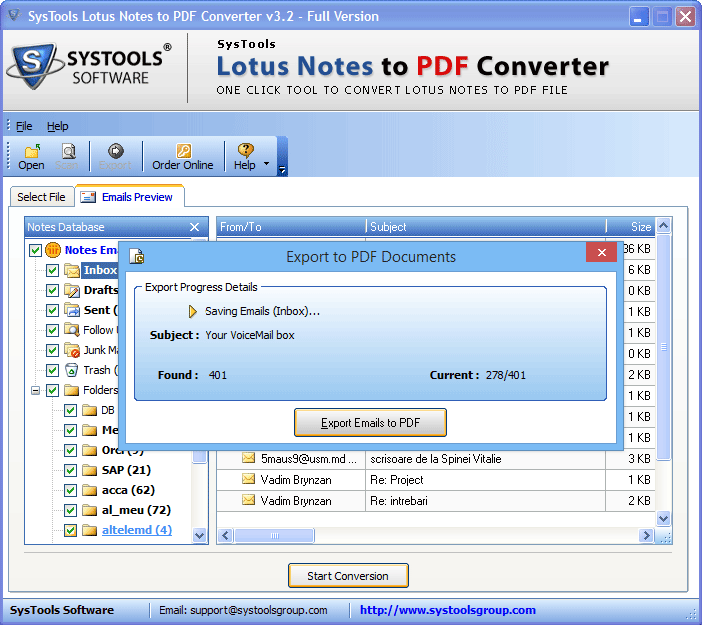Screen dimensions: 702x625
Task: Uncheck the Folders node checkbox
Action: (x=52, y=390)
